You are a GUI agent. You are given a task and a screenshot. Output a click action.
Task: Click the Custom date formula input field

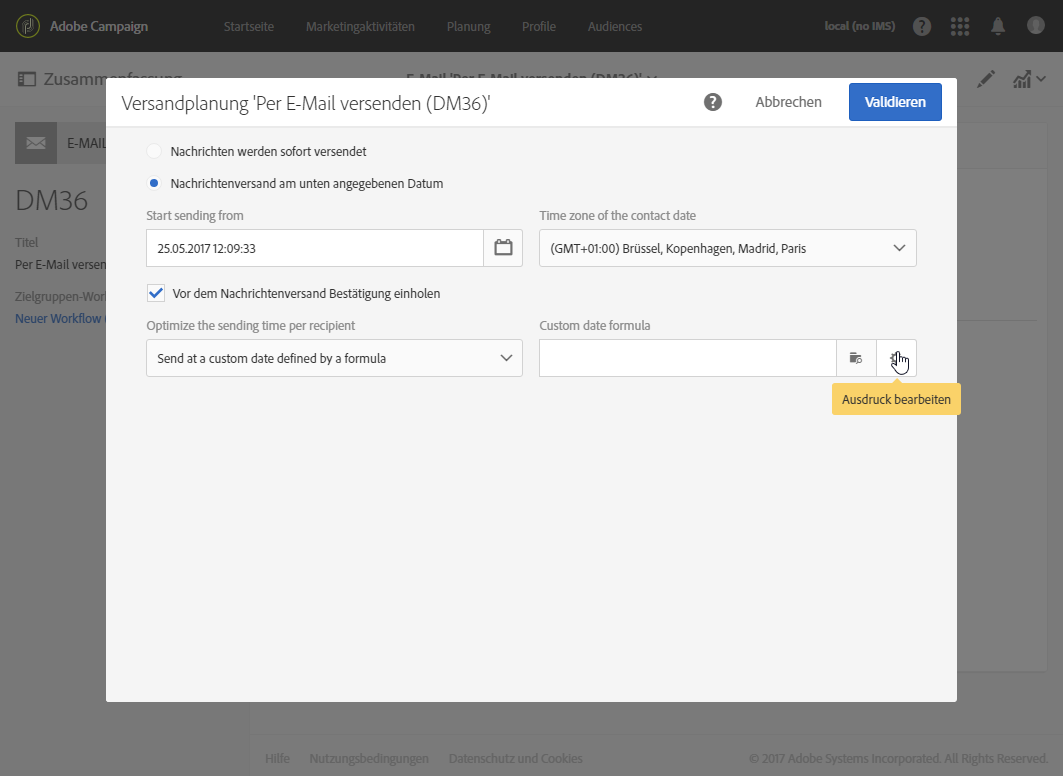pos(687,358)
